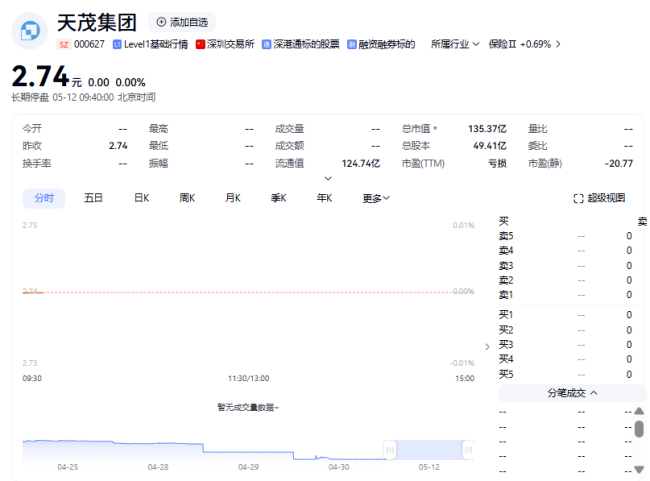The image size is (650, 481).
Task: Open 超级视图 fullscreen view icon
Action: coord(578,199)
